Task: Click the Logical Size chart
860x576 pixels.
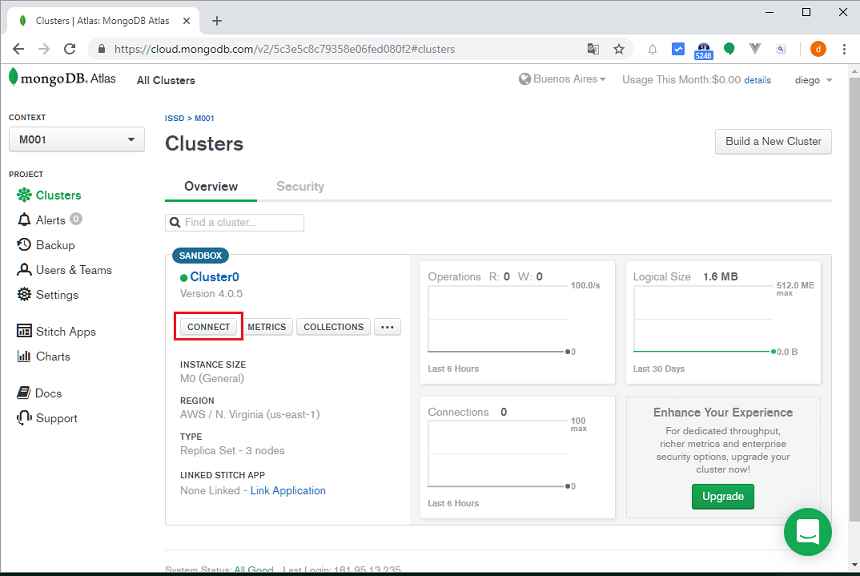Action: 723,323
